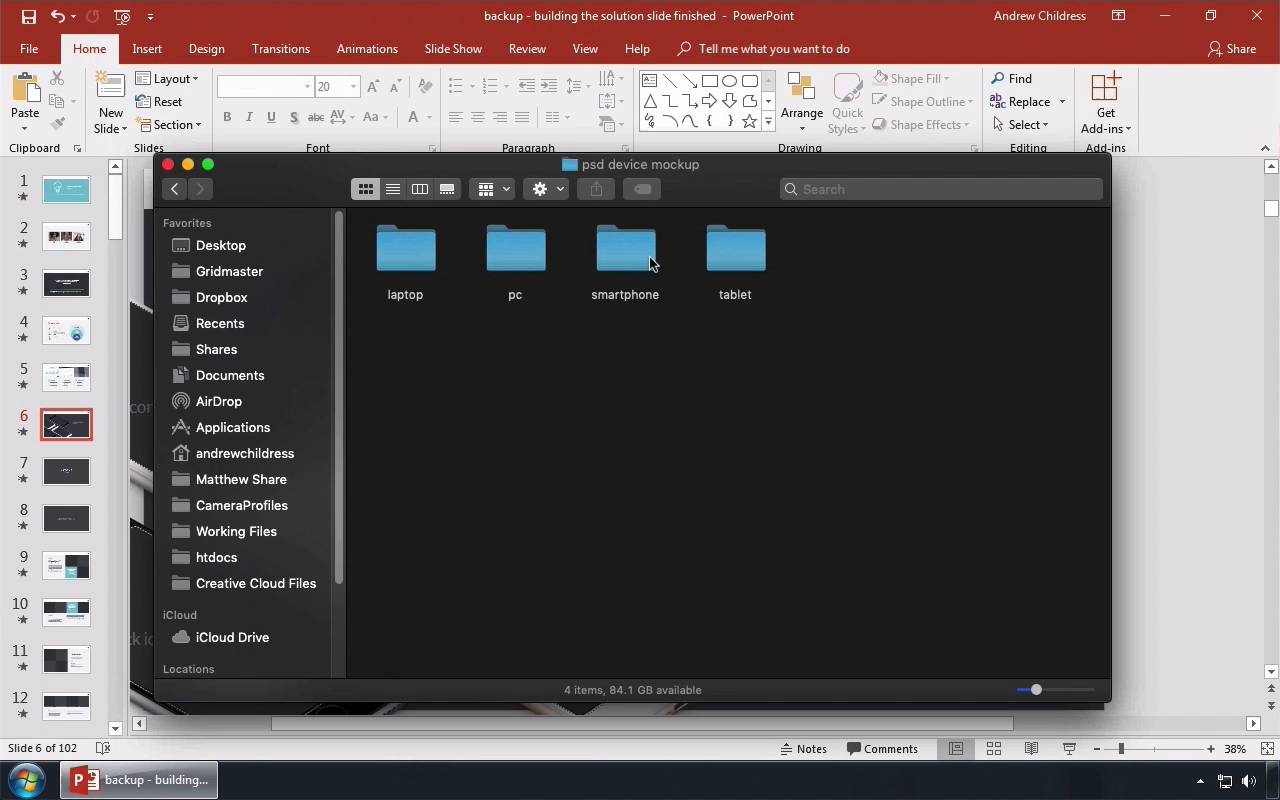Click the Replace button
1280x800 pixels.
tap(1028, 101)
